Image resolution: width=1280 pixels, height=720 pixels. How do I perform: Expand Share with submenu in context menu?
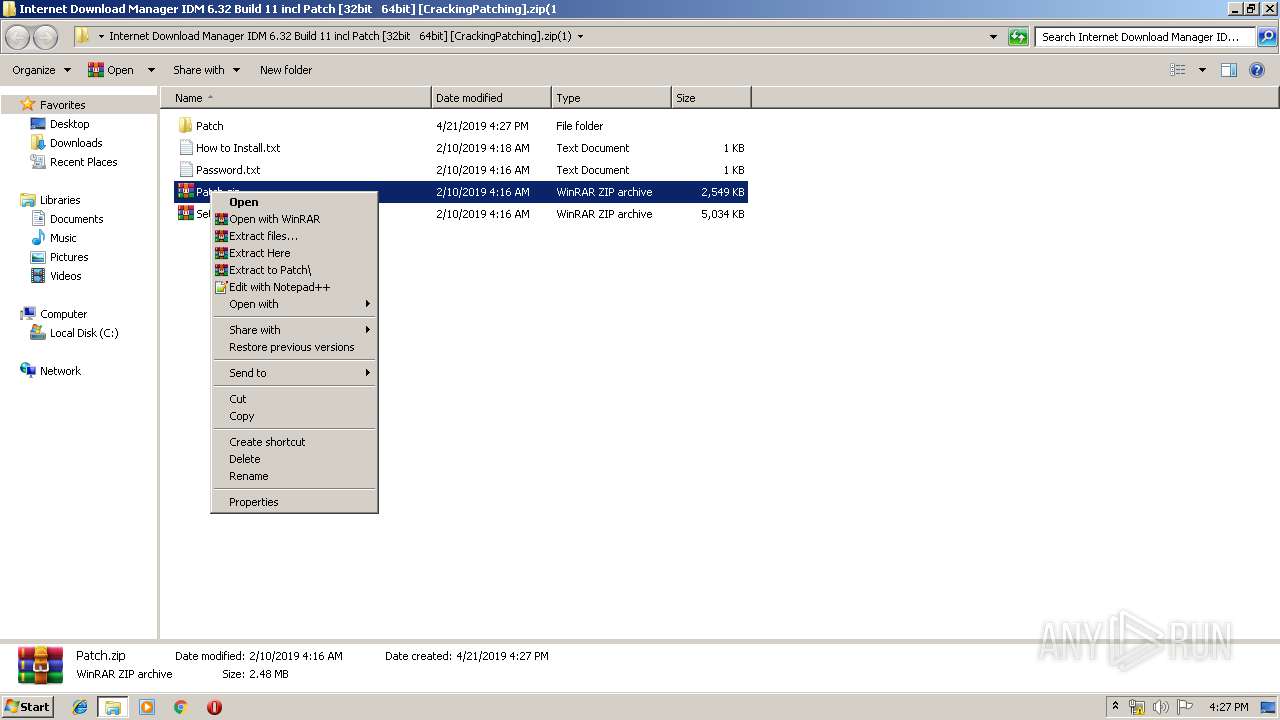pos(295,330)
